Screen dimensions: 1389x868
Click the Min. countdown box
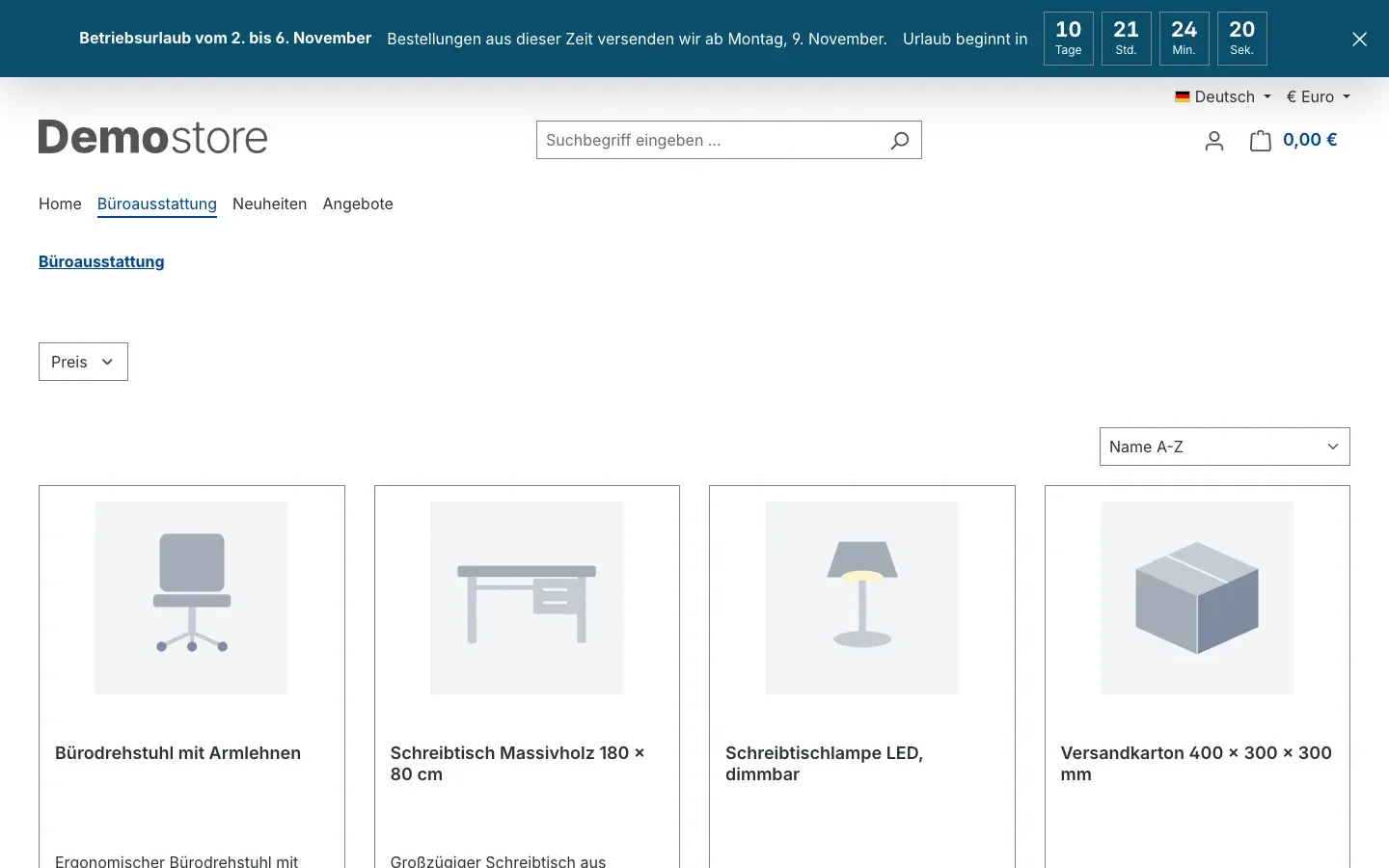(1185, 39)
